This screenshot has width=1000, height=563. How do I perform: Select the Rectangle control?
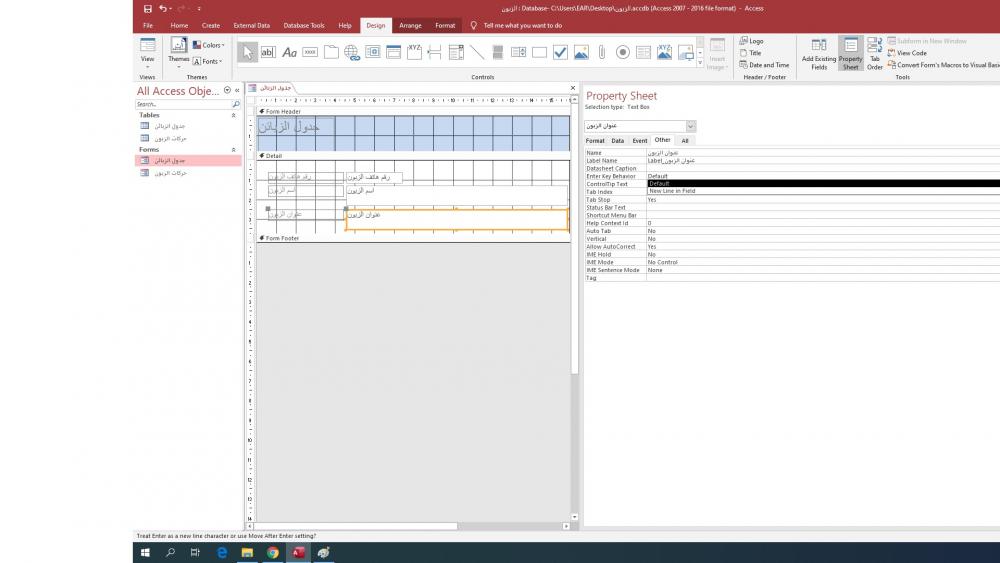(x=540, y=52)
